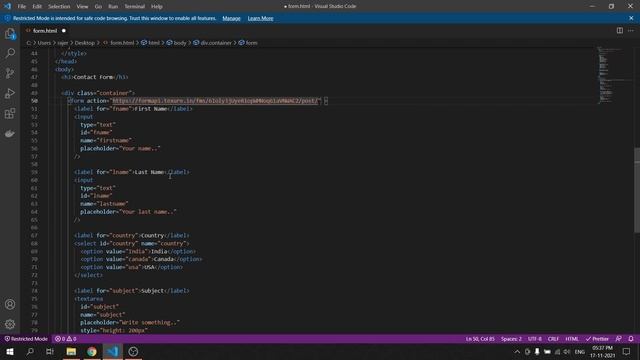Image resolution: width=640 pixels, height=360 pixels.
Task: Open the Go menu
Action: (98, 7)
